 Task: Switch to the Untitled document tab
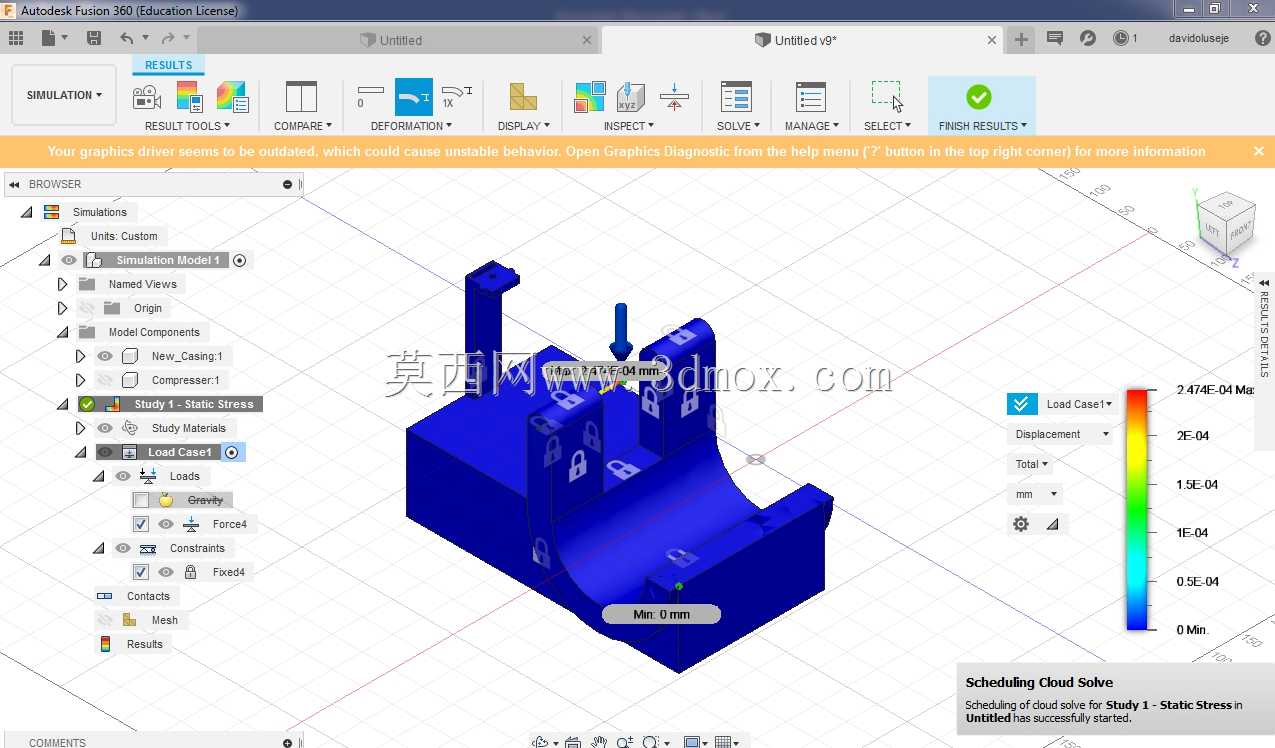click(400, 40)
